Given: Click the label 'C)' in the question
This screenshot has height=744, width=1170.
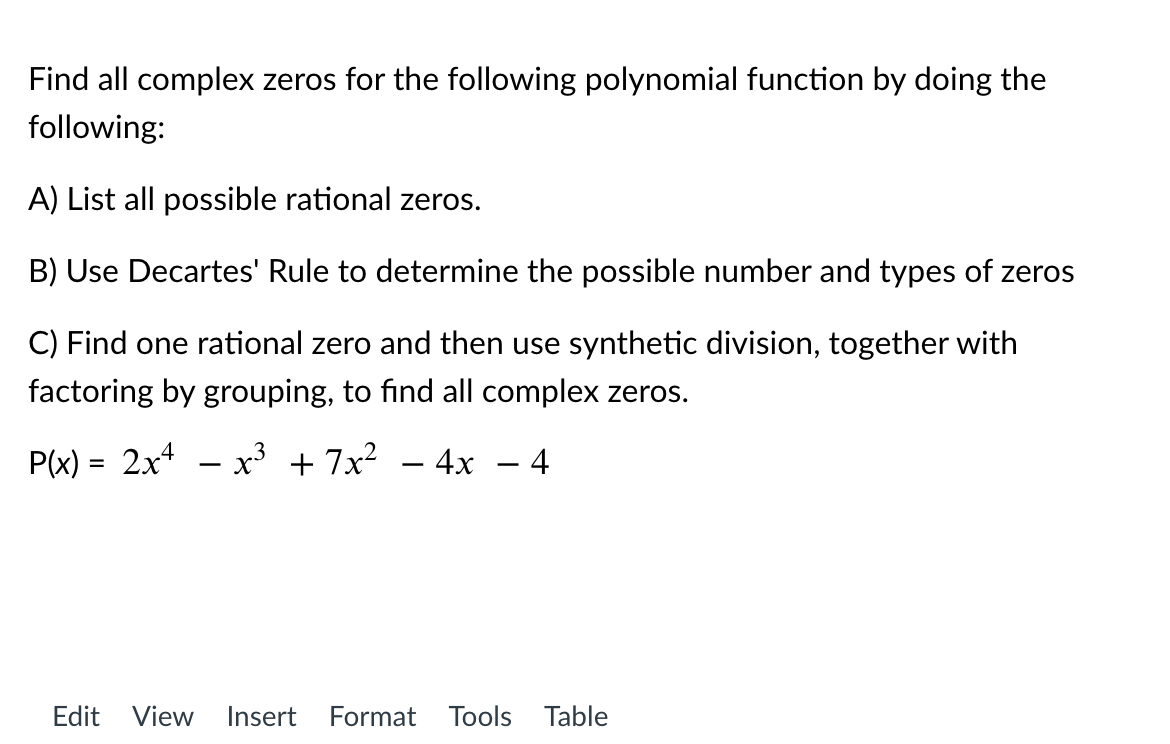Looking at the screenshot, I should coord(41,343).
